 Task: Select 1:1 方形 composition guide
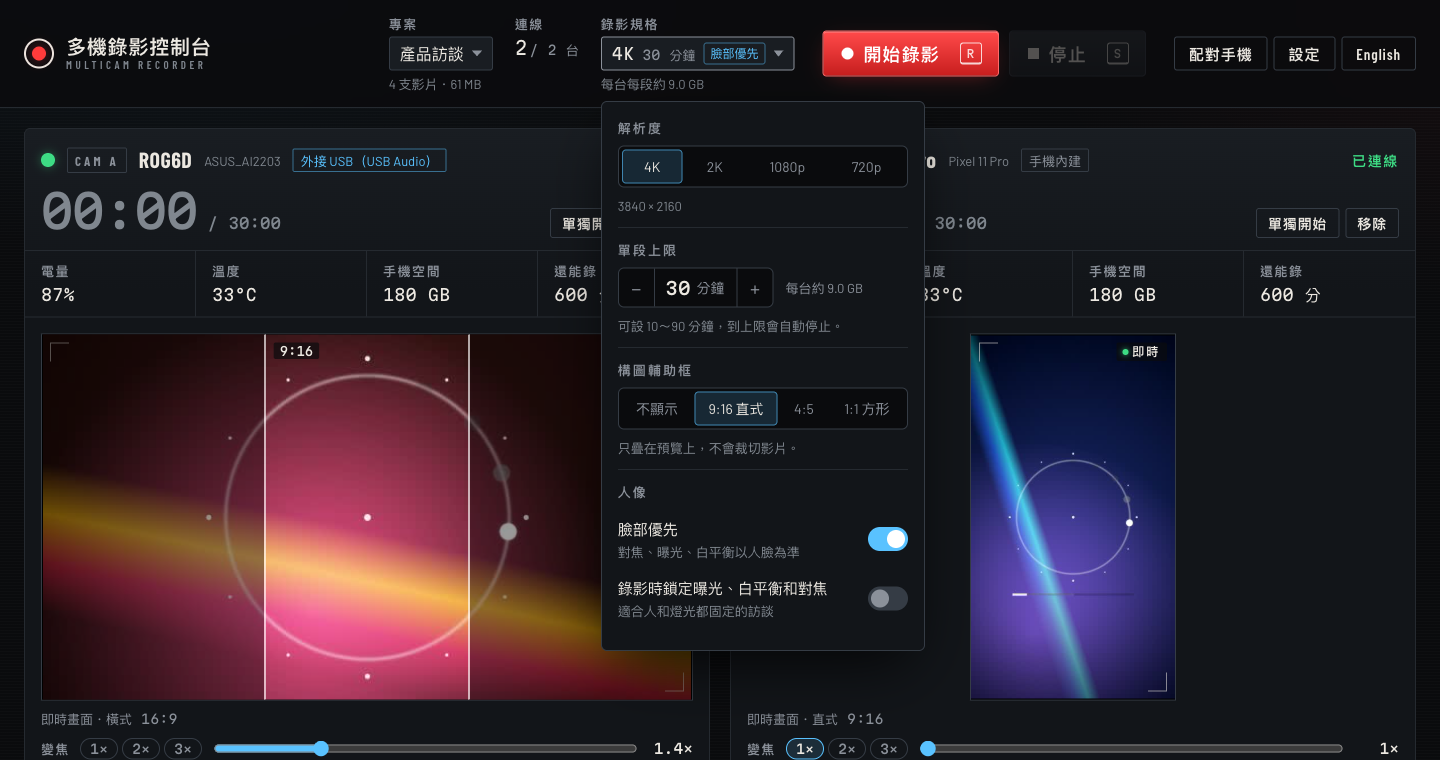pyautogui.click(x=866, y=409)
